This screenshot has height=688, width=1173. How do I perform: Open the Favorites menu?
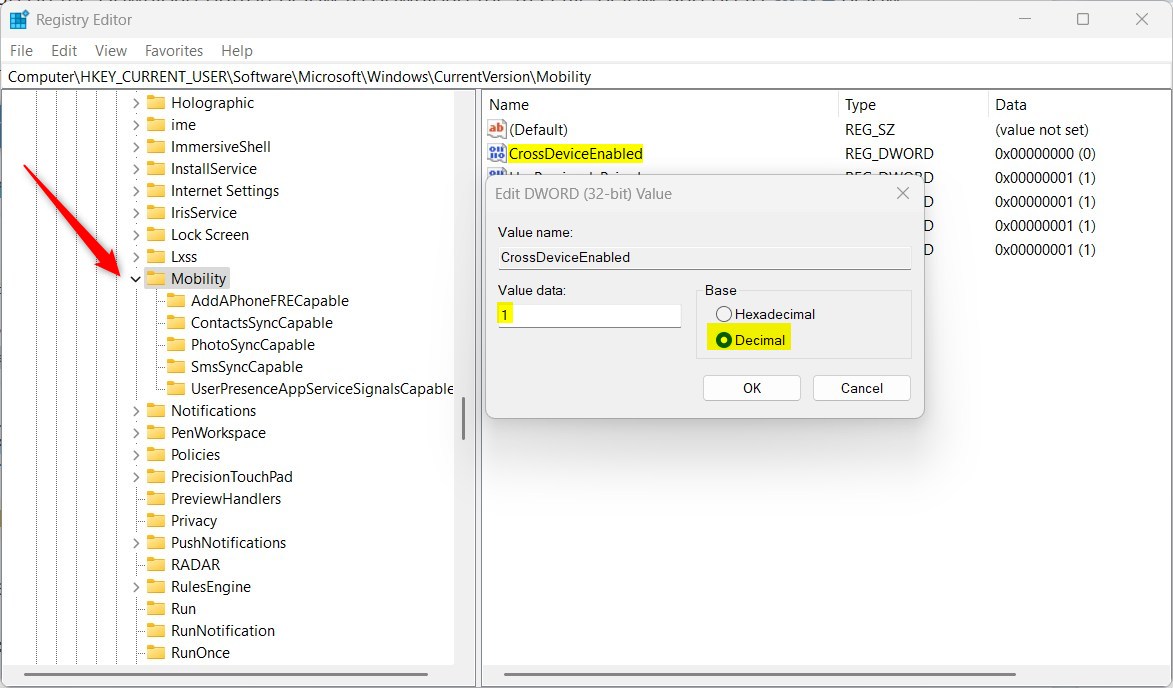click(173, 50)
